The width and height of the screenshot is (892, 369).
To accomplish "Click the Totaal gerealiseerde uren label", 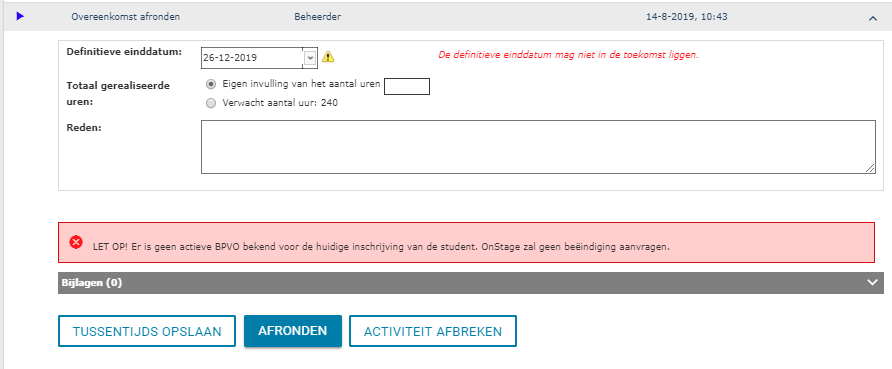I will [118, 94].
